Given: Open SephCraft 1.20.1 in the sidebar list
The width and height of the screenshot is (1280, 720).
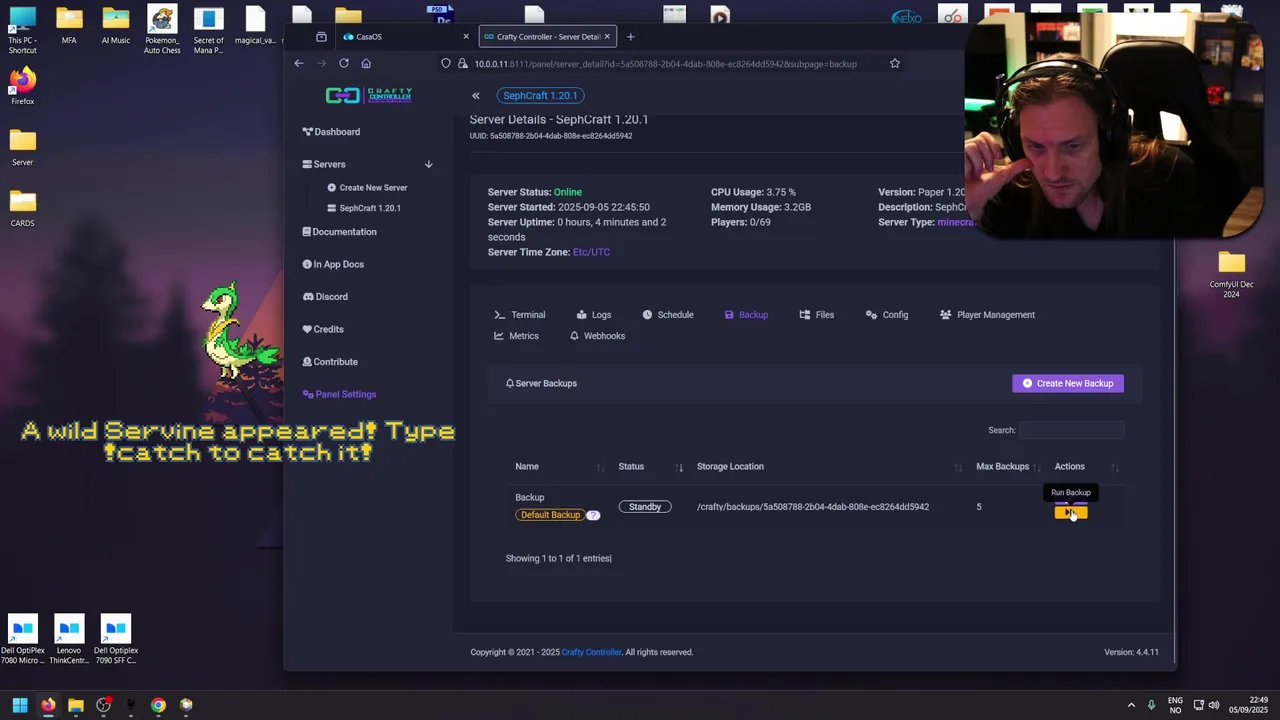Looking at the screenshot, I should click(364, 208).
